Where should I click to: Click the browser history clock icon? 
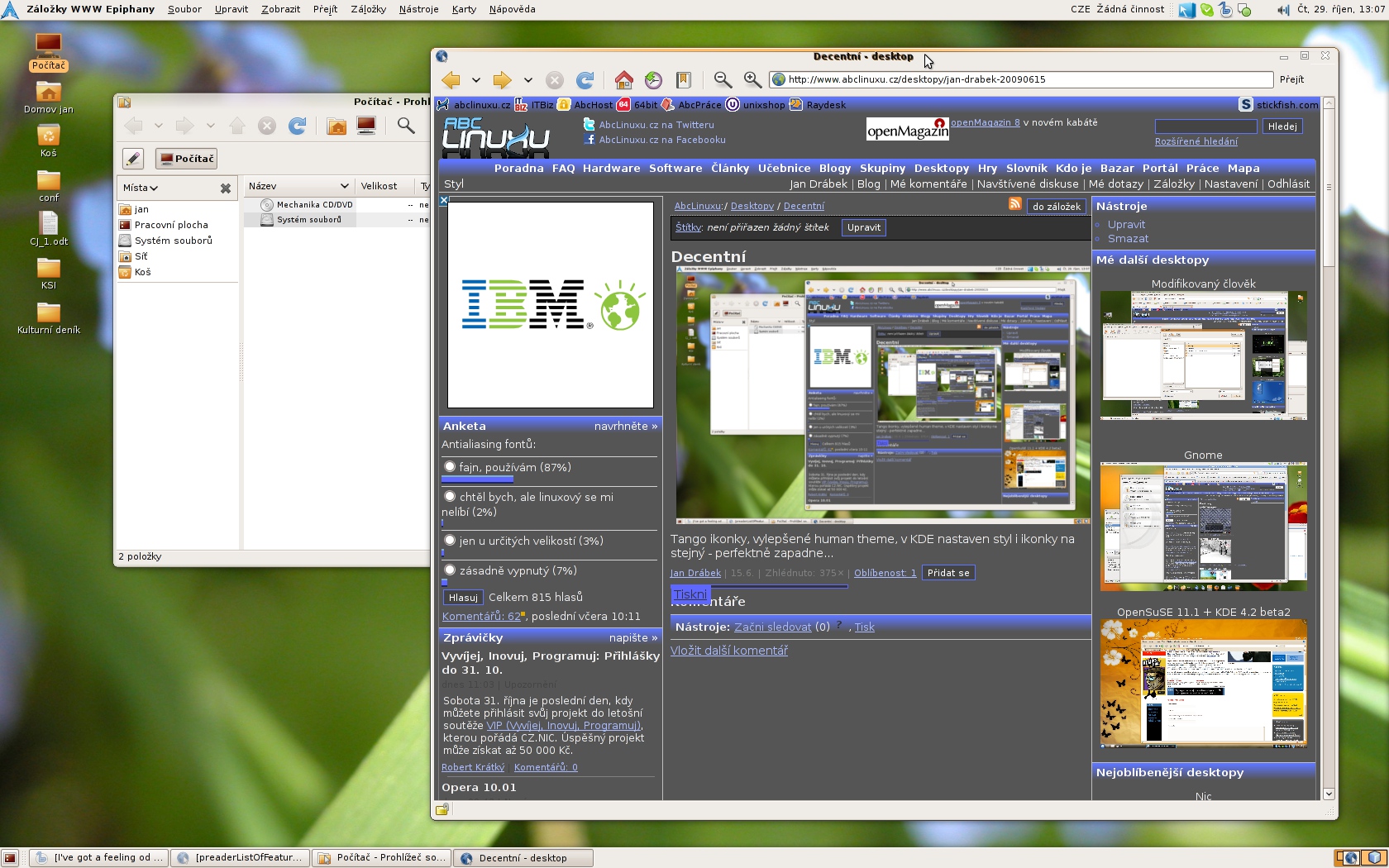click(x=653, y=79)
